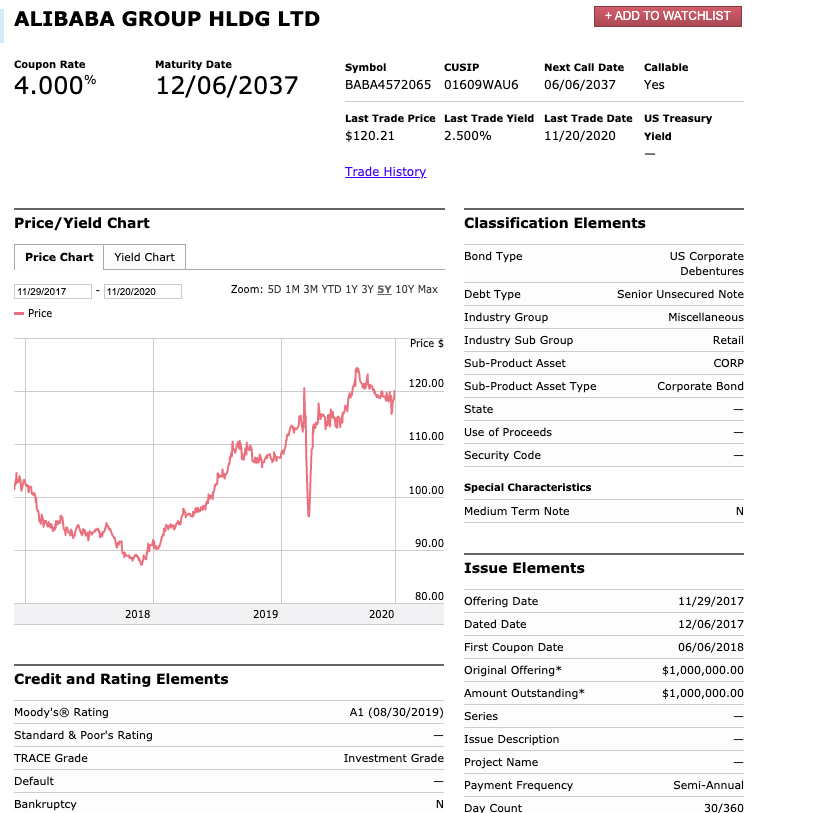Click the end date field showing 11/20/2020
The width and height of the screenshot is (821, 813).
tap(142, 291)
